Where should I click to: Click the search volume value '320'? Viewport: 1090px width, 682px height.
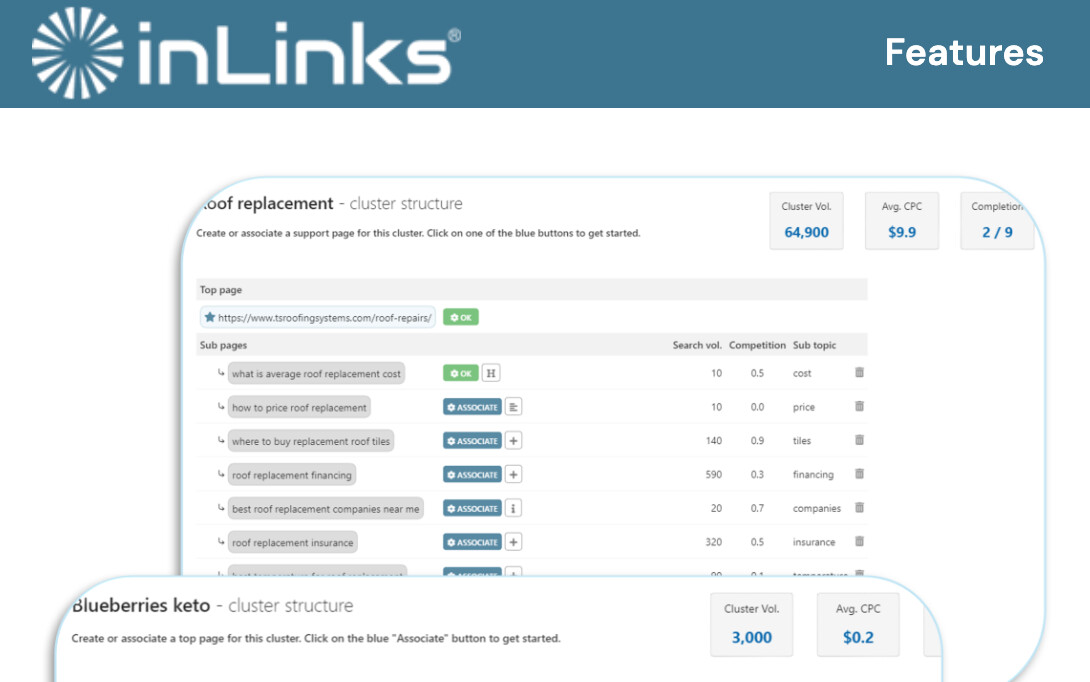click(713, 542)
